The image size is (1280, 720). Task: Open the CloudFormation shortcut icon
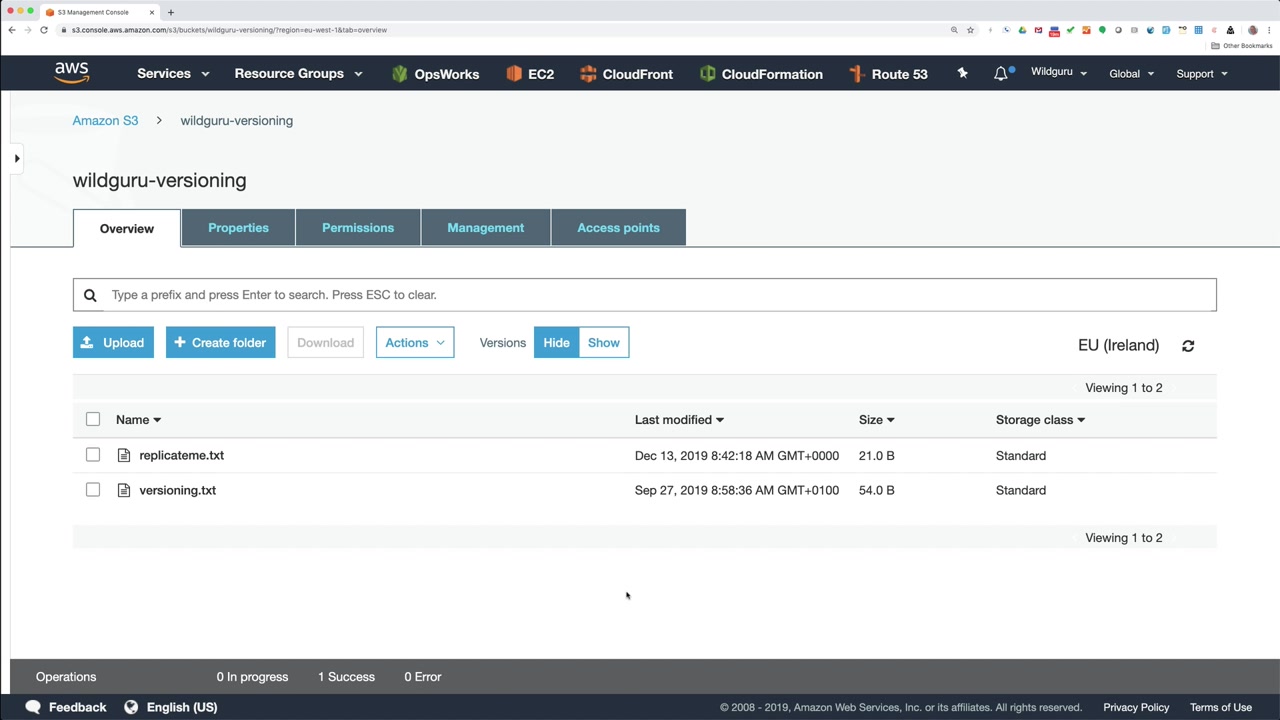(x=708, y=74)
